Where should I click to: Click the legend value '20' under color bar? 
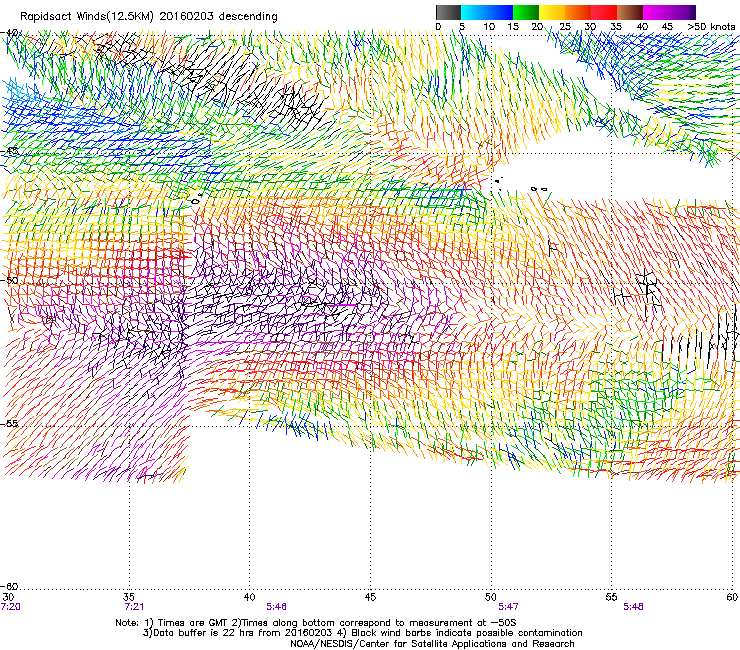[537, 27]
